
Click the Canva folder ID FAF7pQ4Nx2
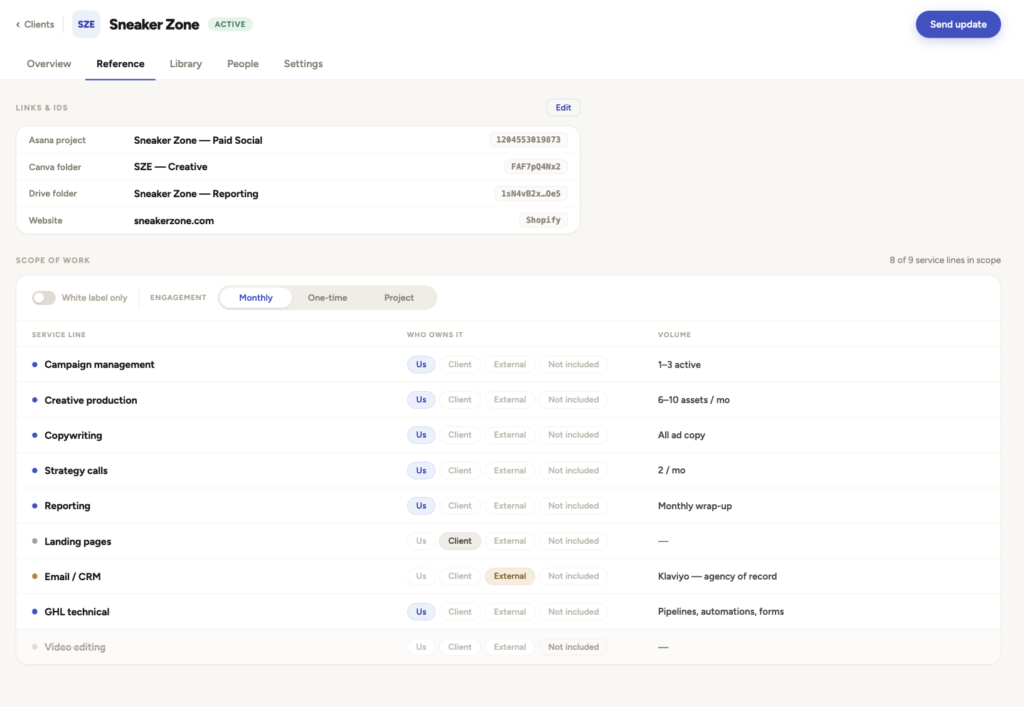pos(536,166)
